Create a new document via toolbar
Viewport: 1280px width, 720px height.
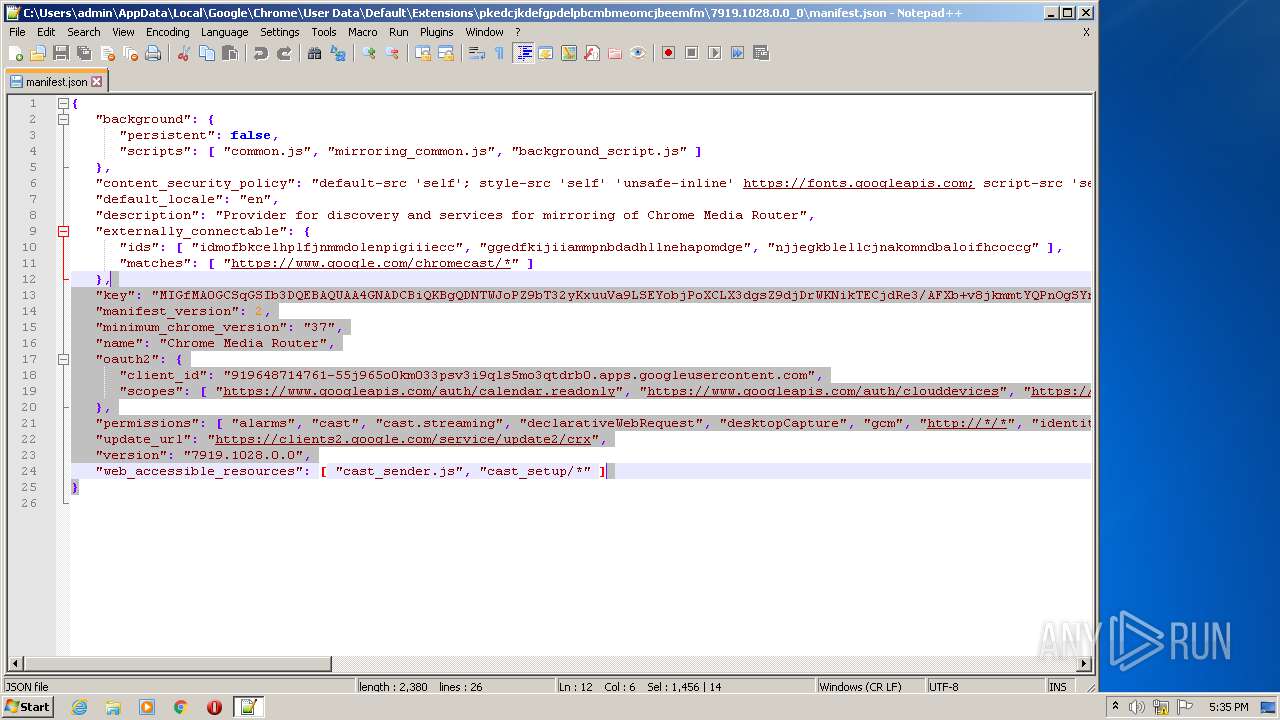tap(16, 53)
